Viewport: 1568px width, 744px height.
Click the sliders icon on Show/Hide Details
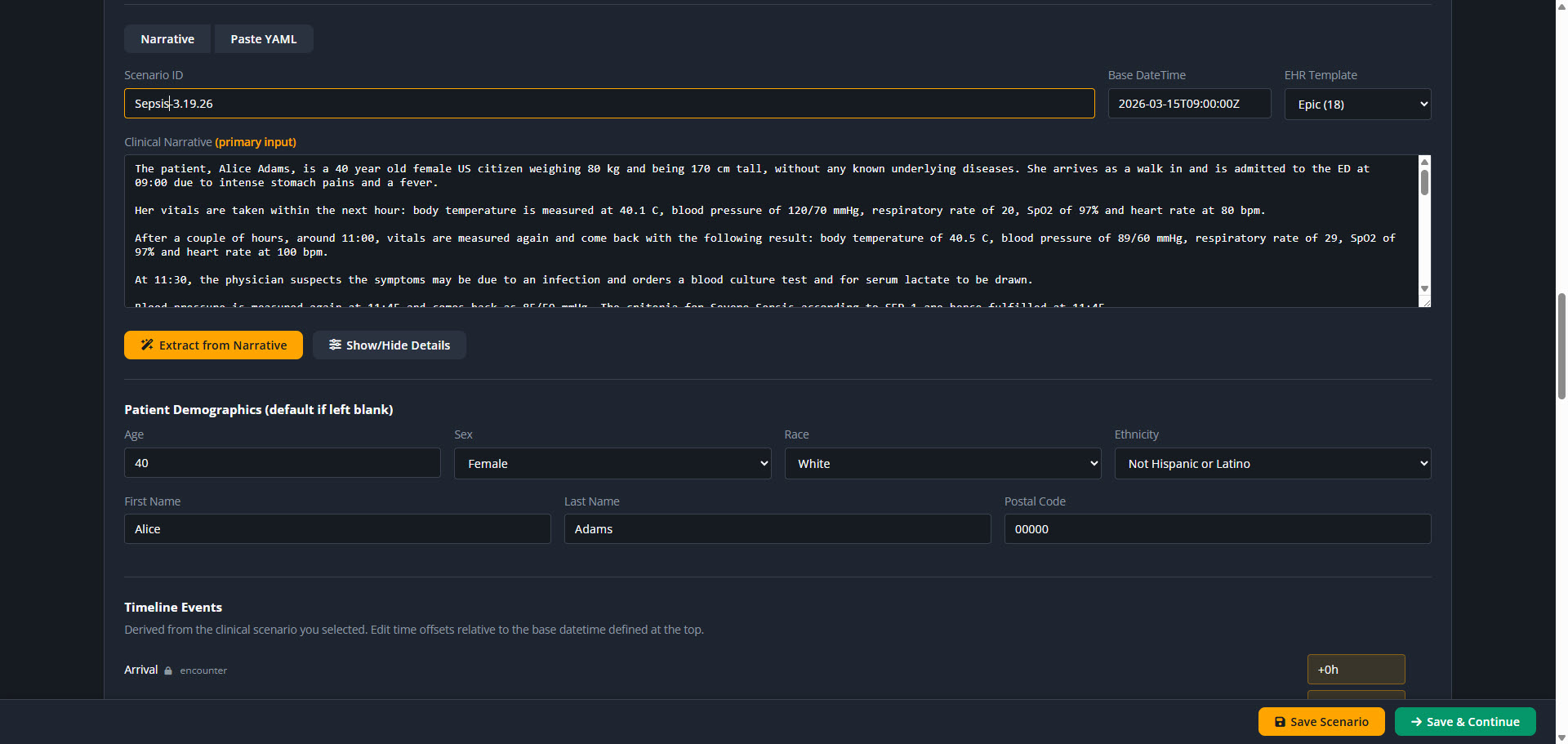(x=335, y=345)
